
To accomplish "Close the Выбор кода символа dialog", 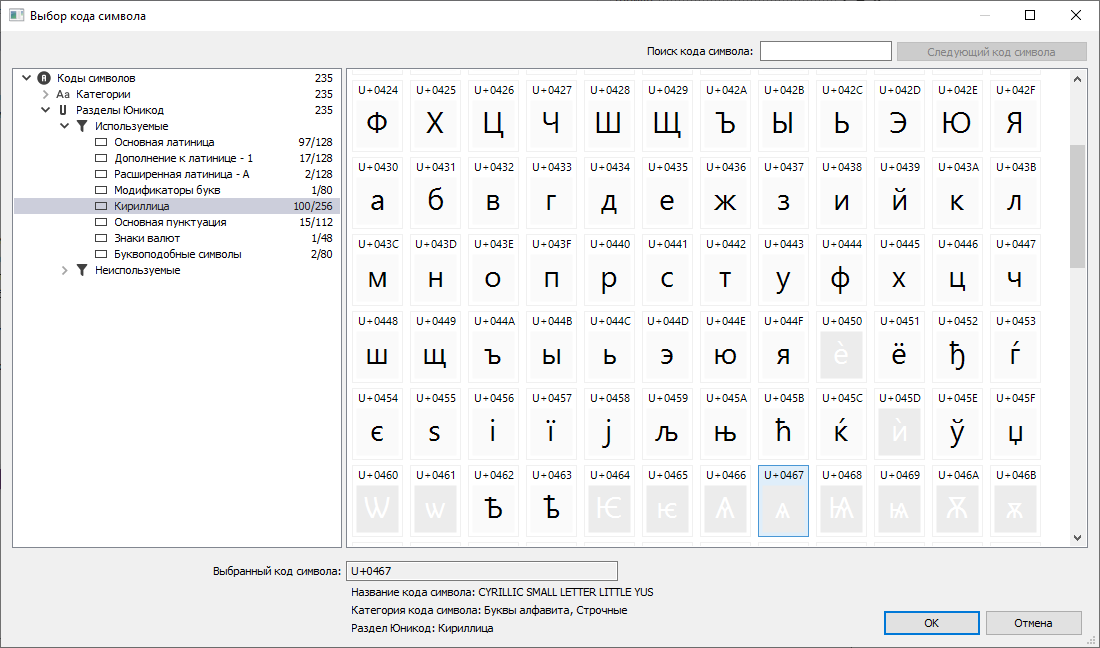I will pyautogui.click(x=1075, y=15).
